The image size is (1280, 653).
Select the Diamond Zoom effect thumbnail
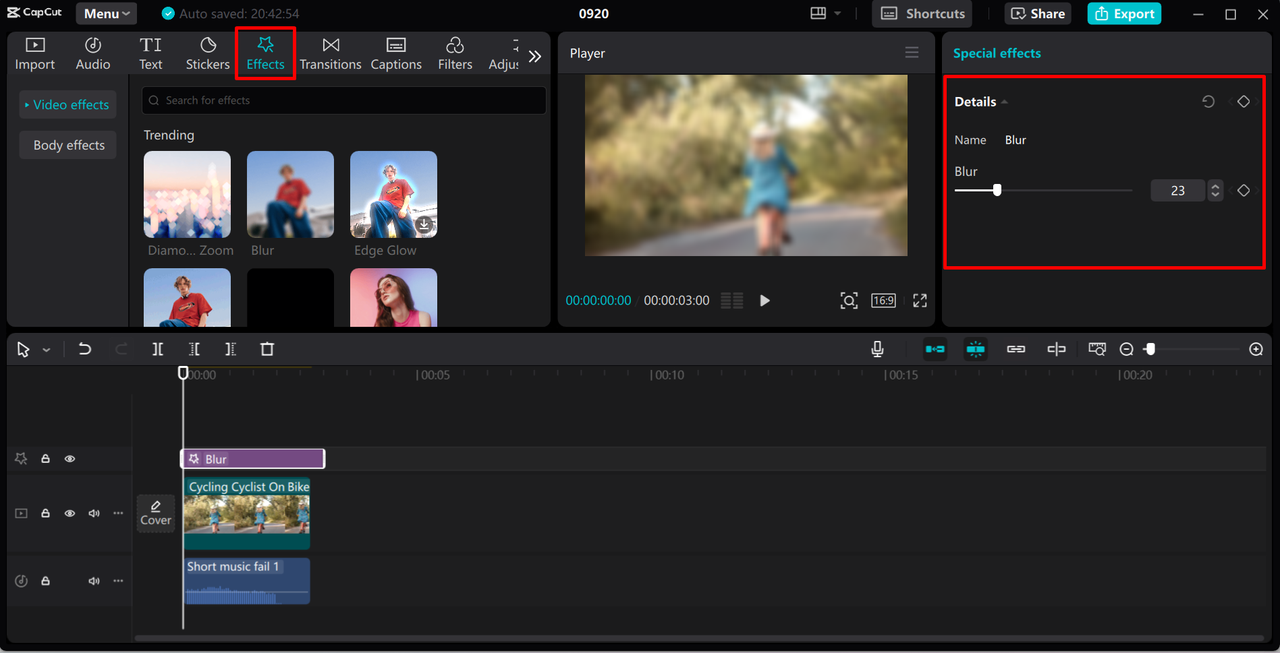[187, 194]
